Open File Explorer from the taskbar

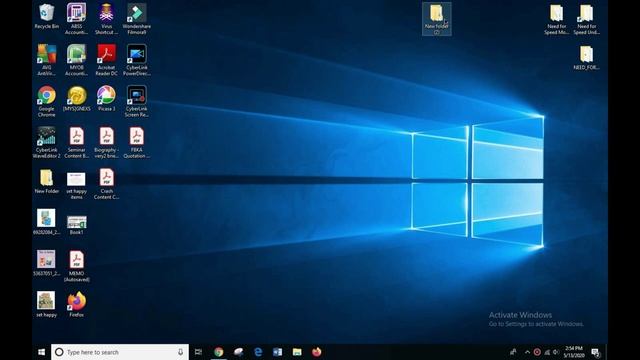click(297, 352)
